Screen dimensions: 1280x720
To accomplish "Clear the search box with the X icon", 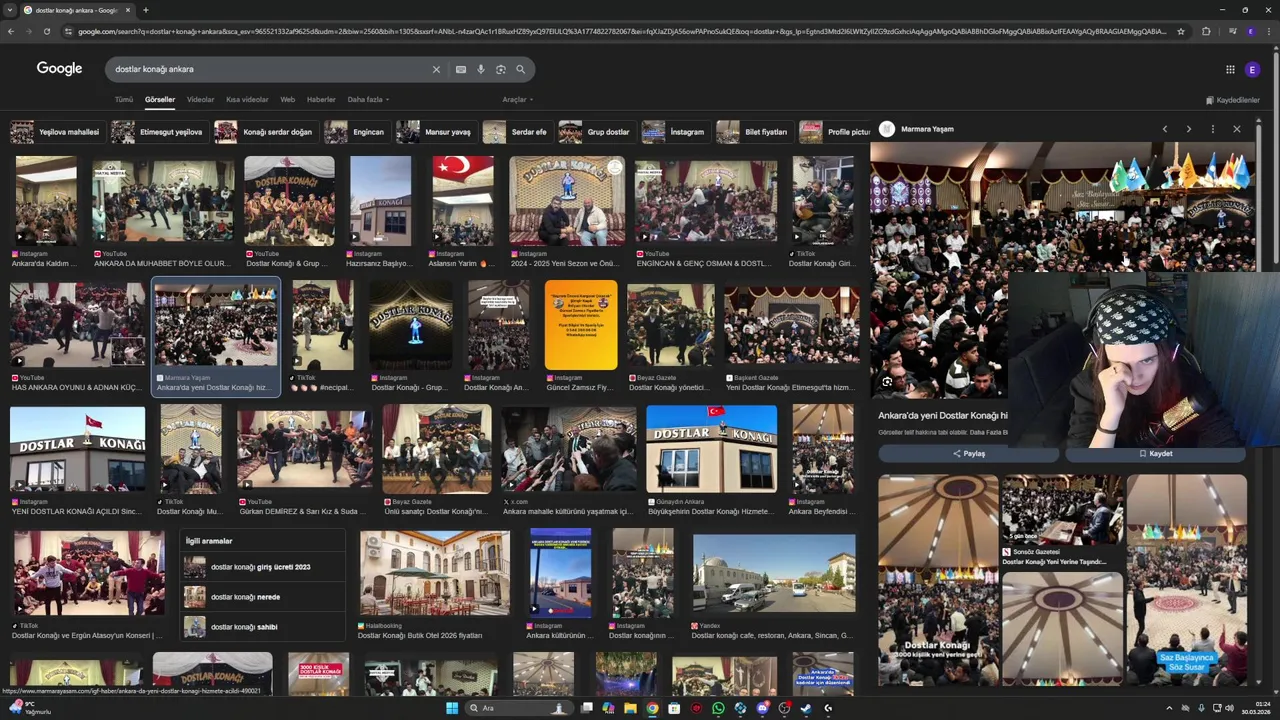I will click(x=436, y=69).
